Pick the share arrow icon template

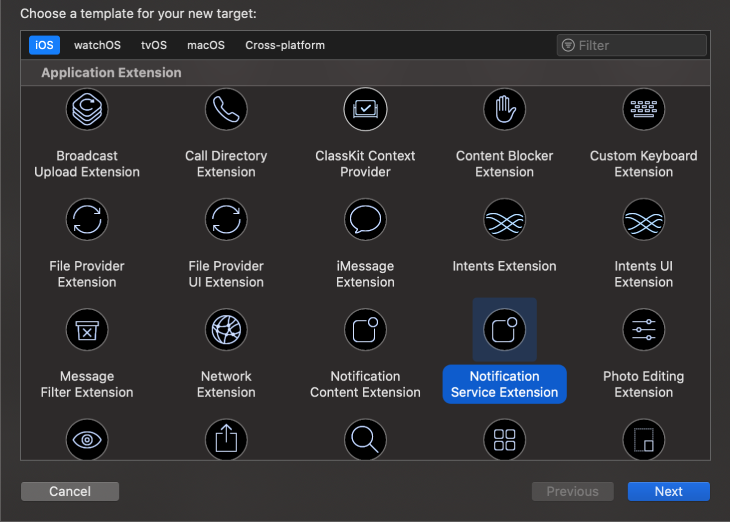(226, 439)
